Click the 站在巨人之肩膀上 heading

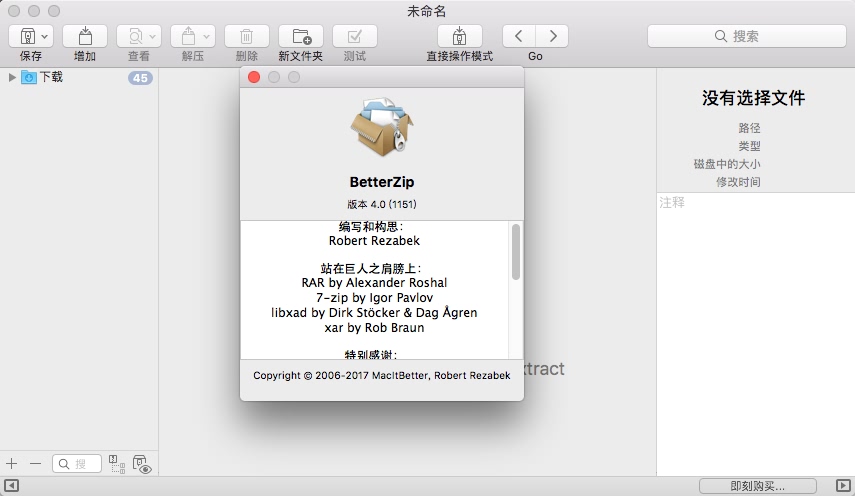coord(371,269)
